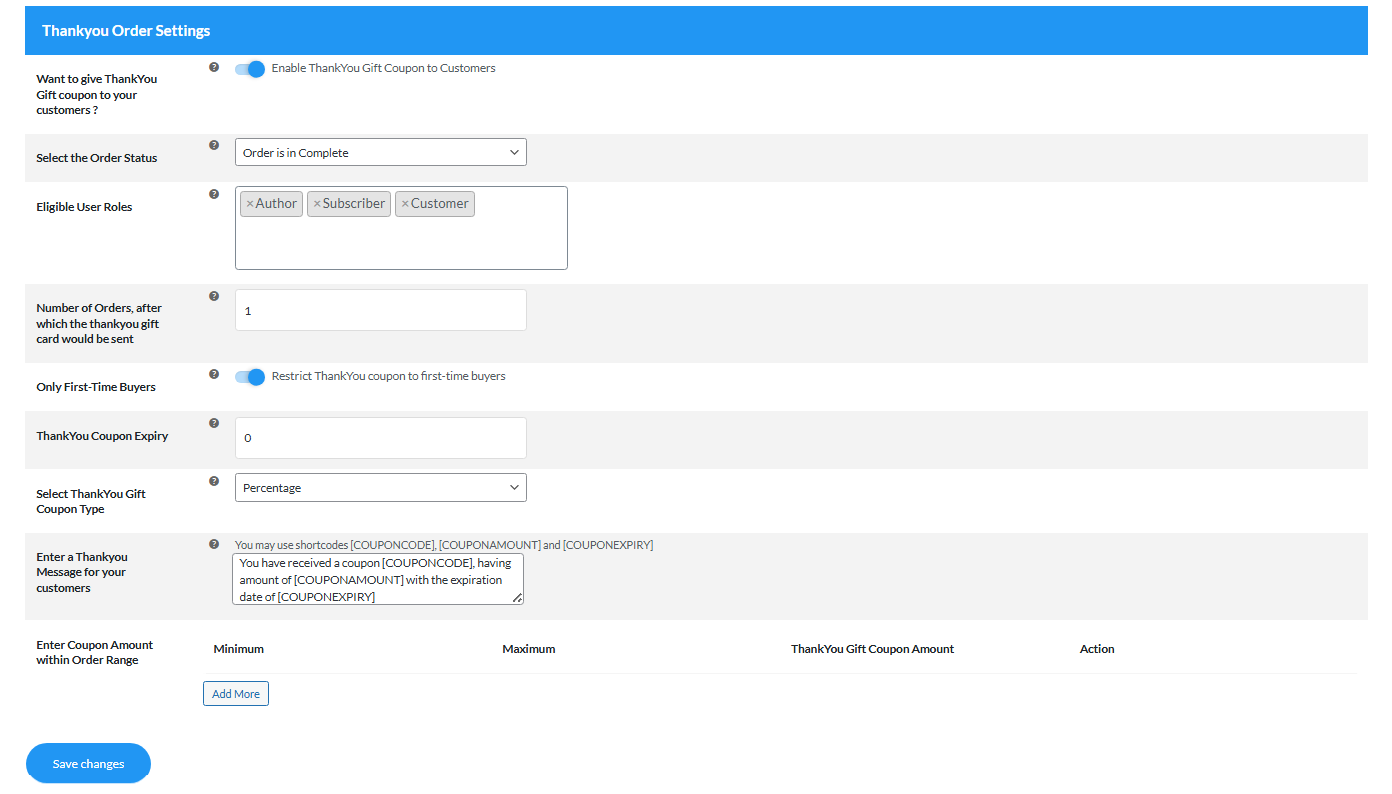Image resolution: width=1392 pixels, height=794 pixels.
Task: Remove the Author role tag
Action: tap(250, 204)
